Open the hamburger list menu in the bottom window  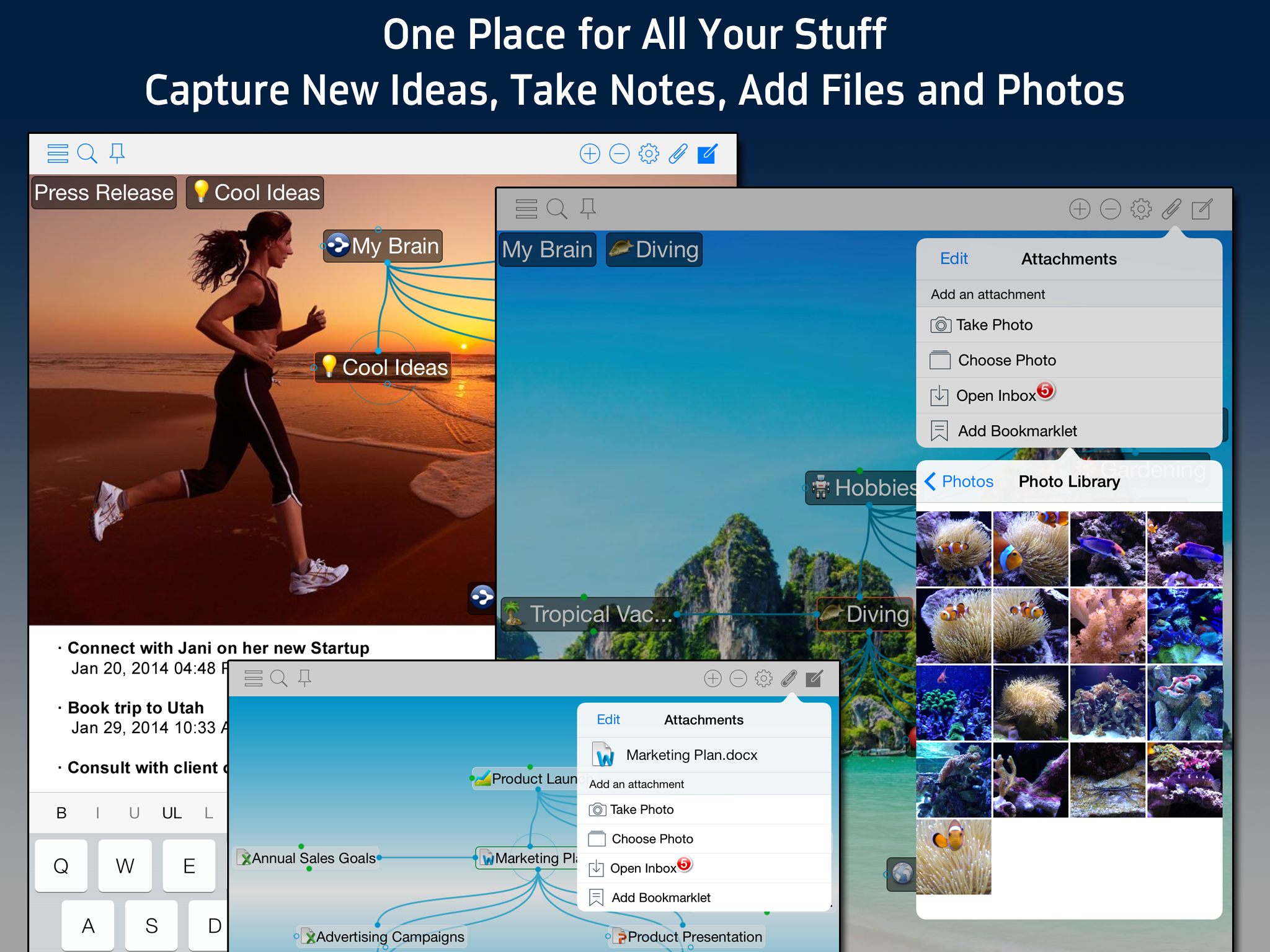pos(253,679)
